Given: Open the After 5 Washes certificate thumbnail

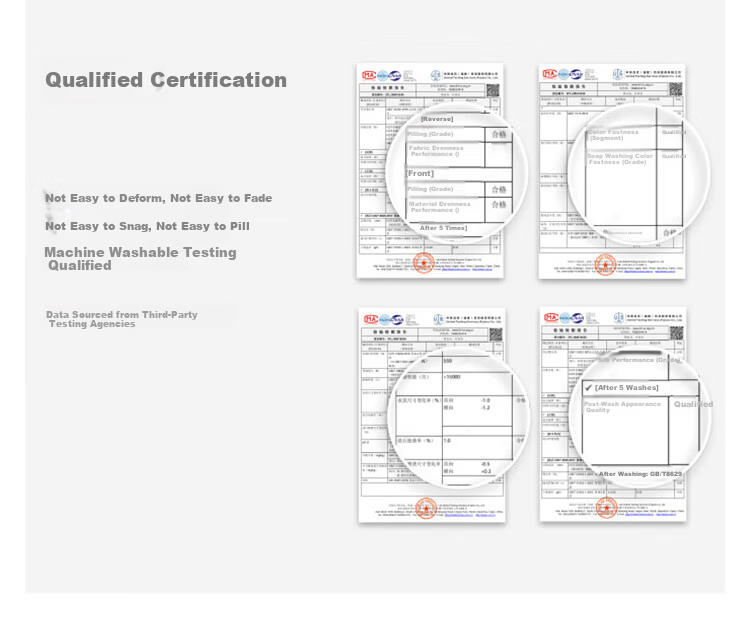Looking at the screenshot, I should coord(613,414).
